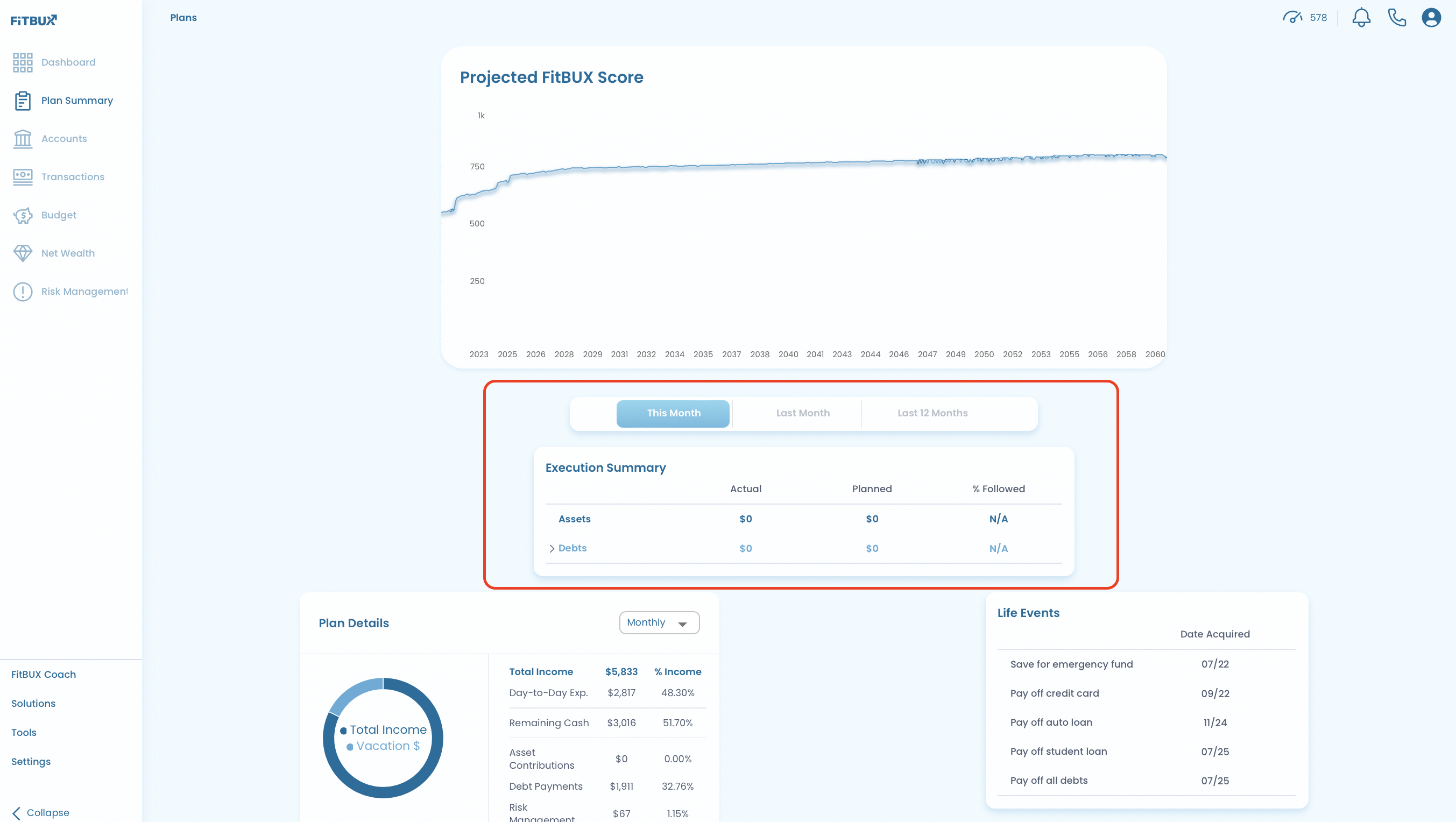
Task: Click Pay off credit card event
Action: [x=1055, y=694]
